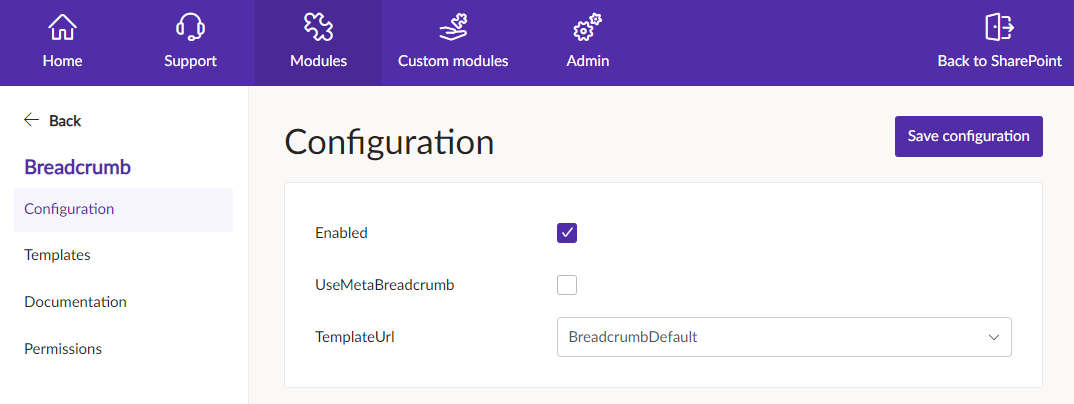
Task: Click the Custom modules label
Action: 453,61
